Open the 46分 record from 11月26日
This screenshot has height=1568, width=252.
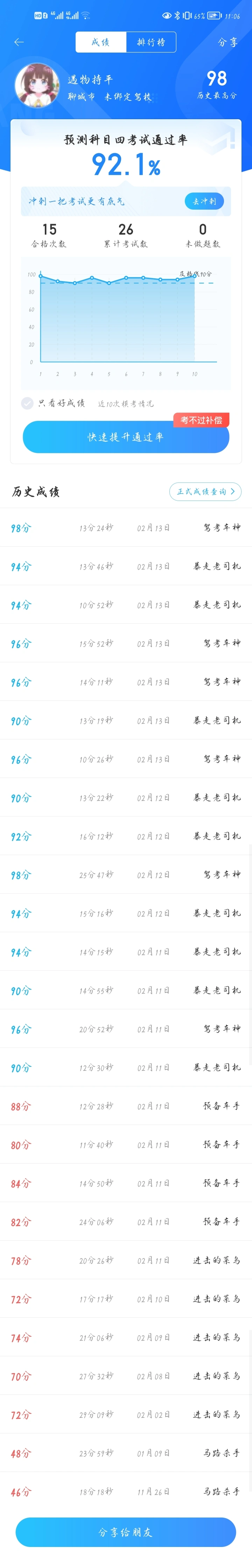[x=126, y=1492]
